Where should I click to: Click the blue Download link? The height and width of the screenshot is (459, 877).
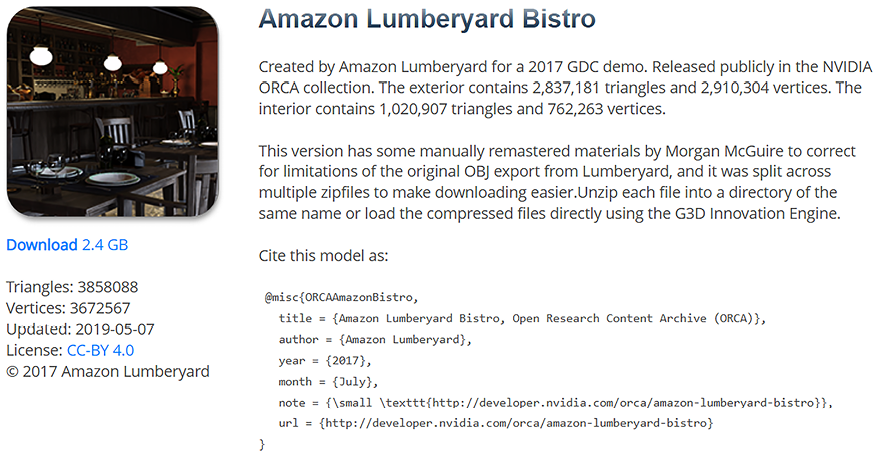41,245
